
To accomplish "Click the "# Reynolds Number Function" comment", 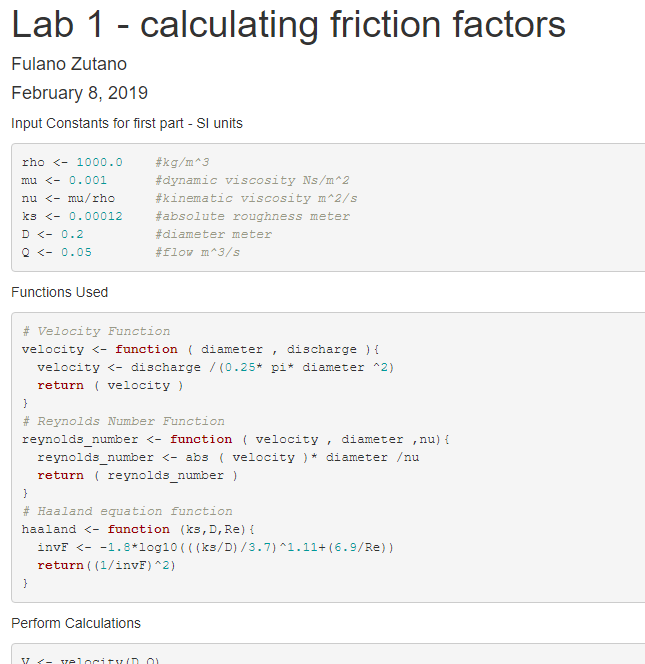I will coord(123,421).
